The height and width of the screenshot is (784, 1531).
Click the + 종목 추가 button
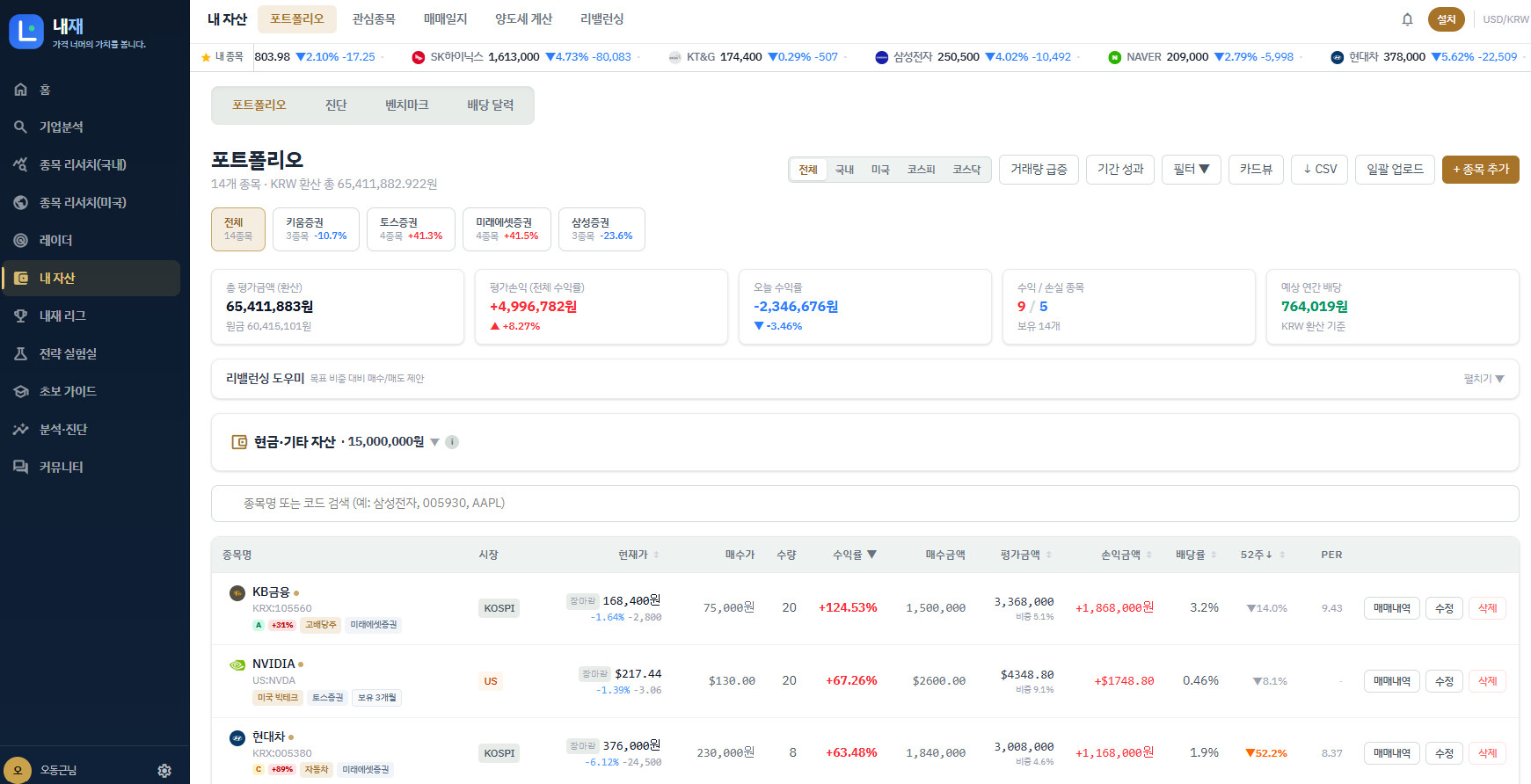(x=1480, y=170)
